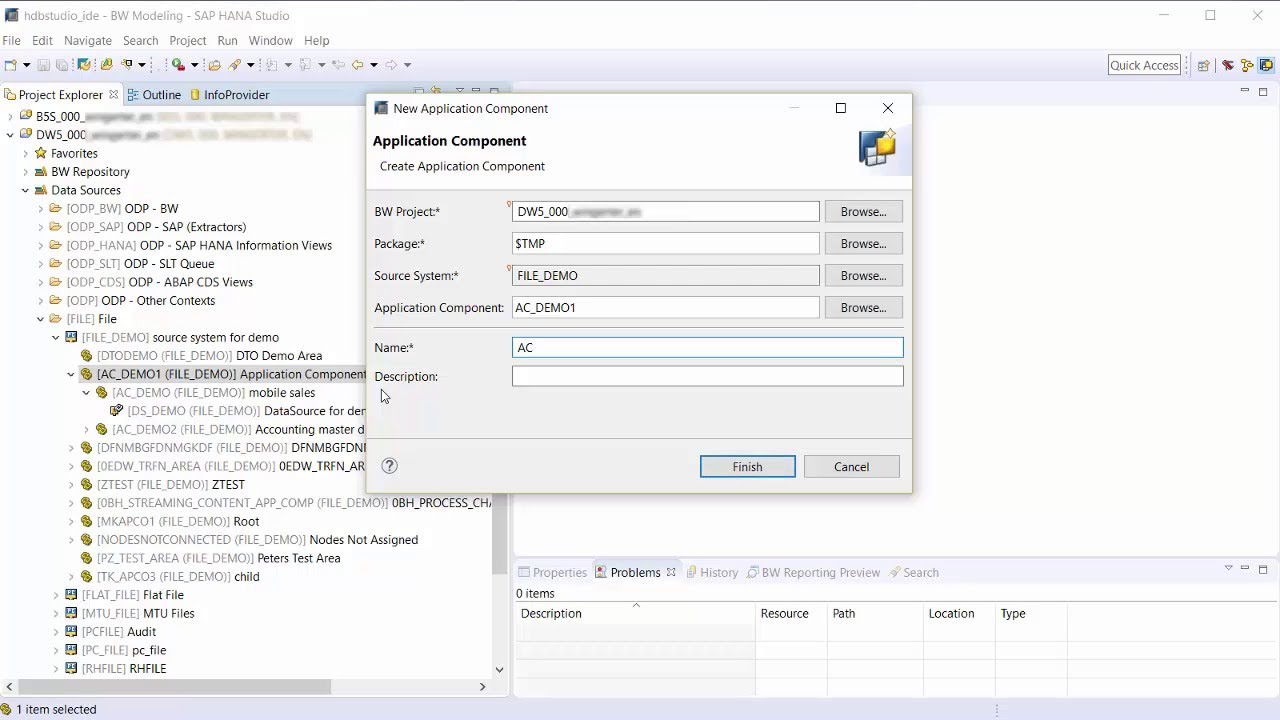
Task: Click the Last Edit Location arrow icon
Action: (338, 65)
